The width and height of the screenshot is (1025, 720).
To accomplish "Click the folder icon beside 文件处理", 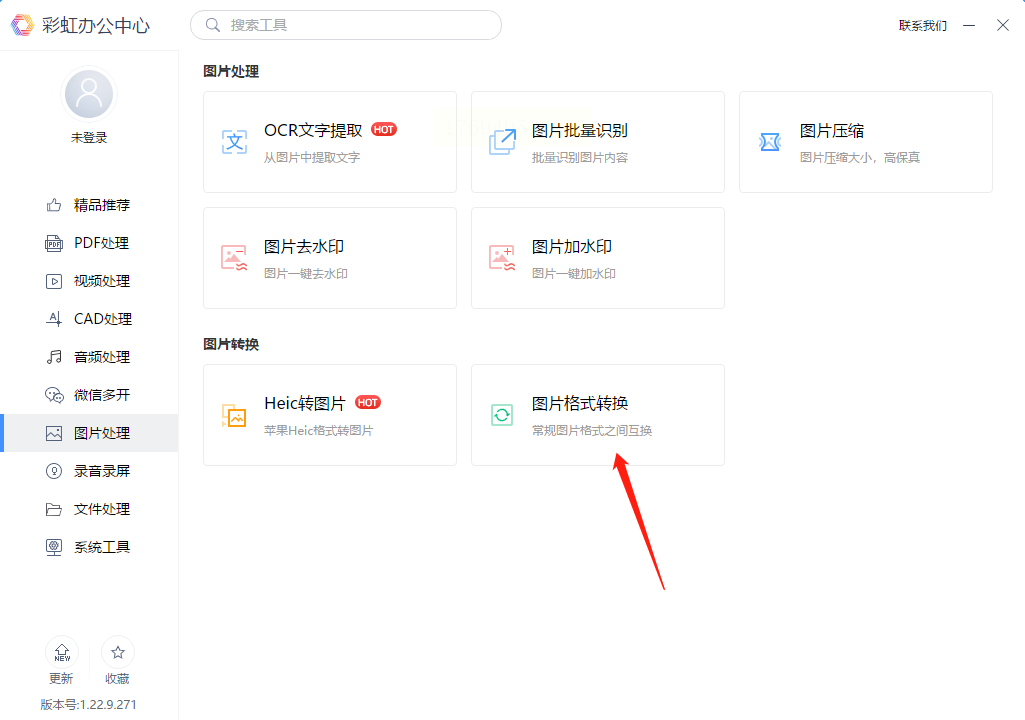I will pos(54,509).
